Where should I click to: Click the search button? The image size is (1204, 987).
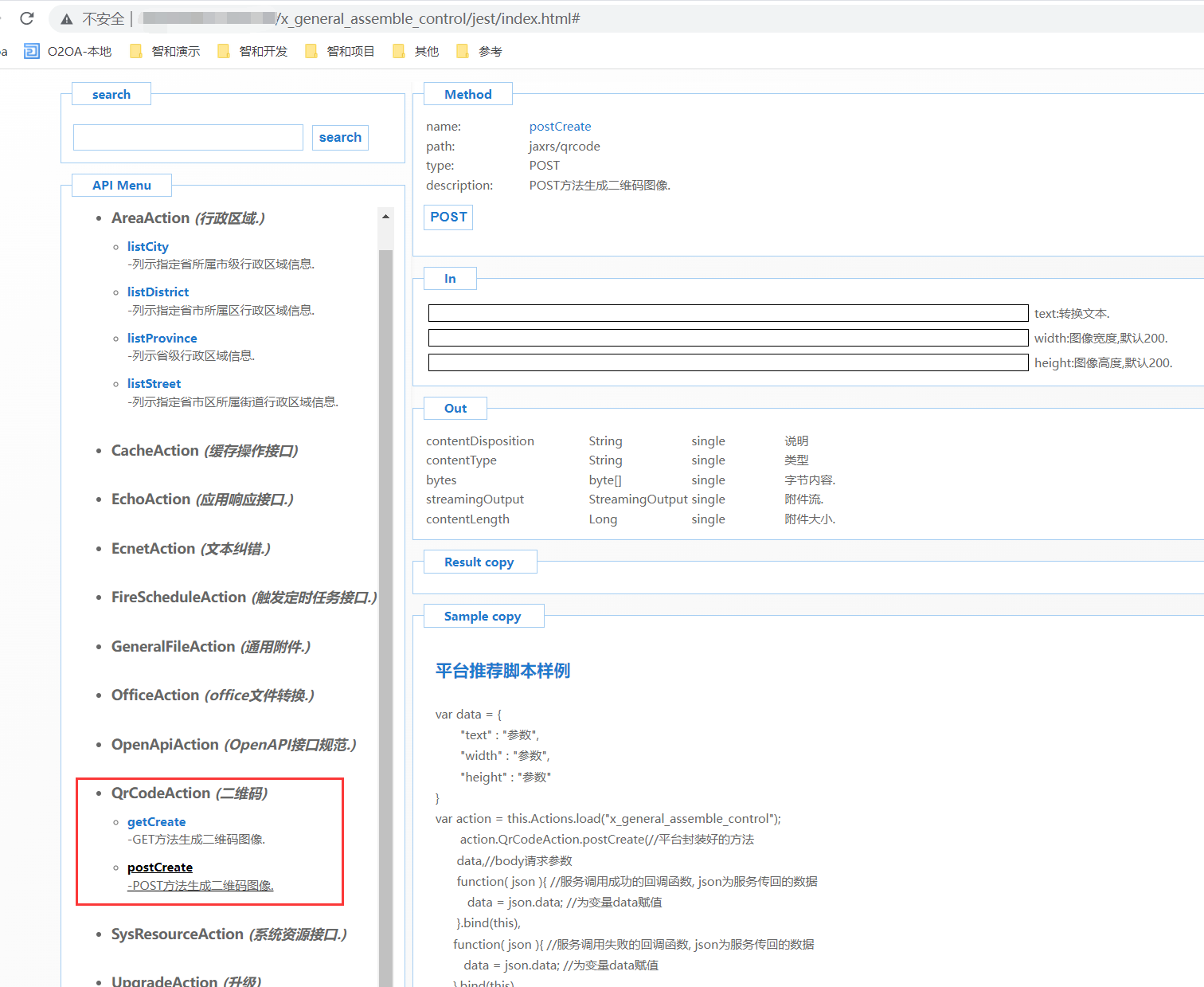[x=340, y=138]
